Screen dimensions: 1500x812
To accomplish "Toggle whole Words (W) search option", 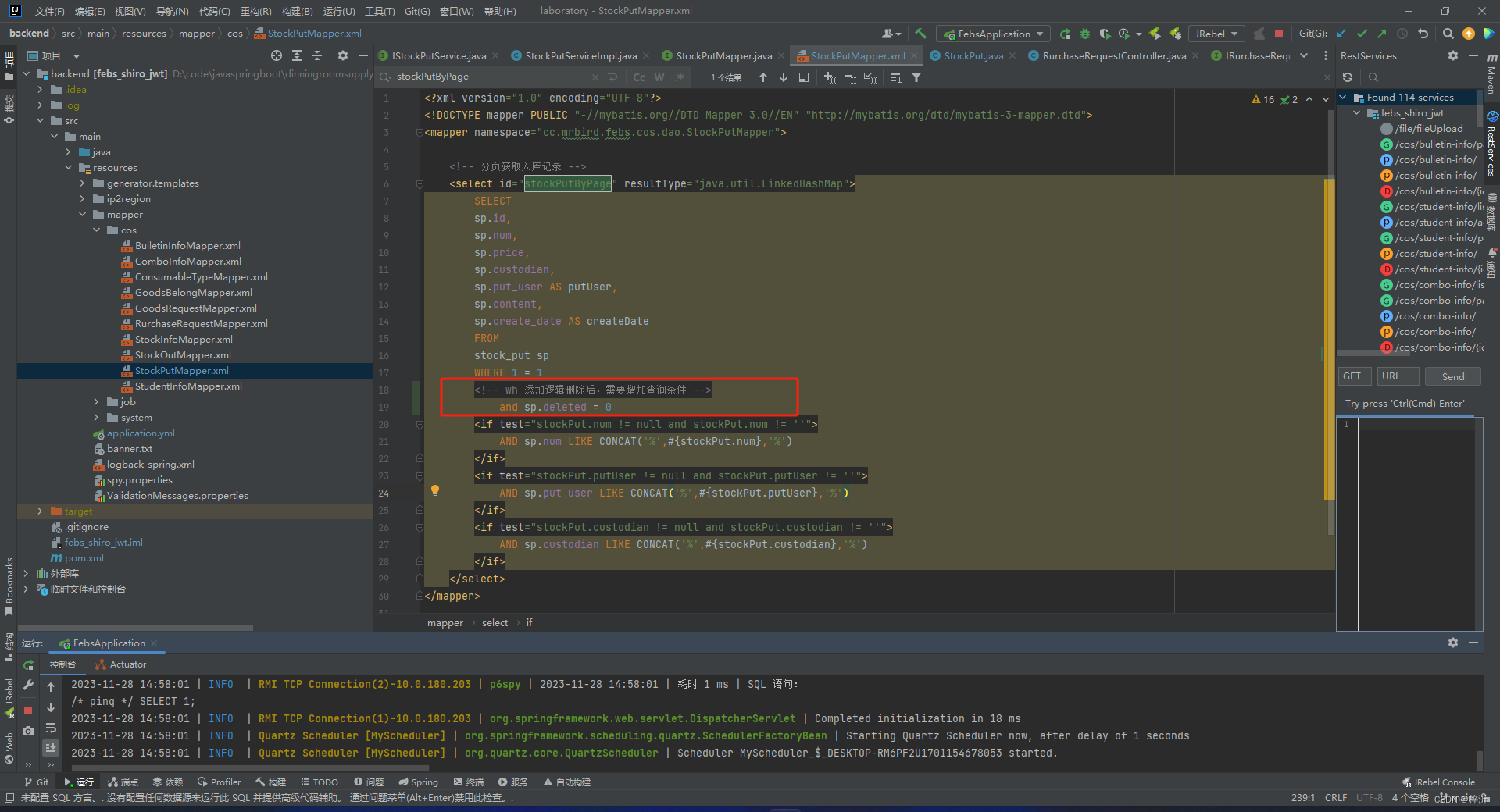I will (x=659, y=77).
